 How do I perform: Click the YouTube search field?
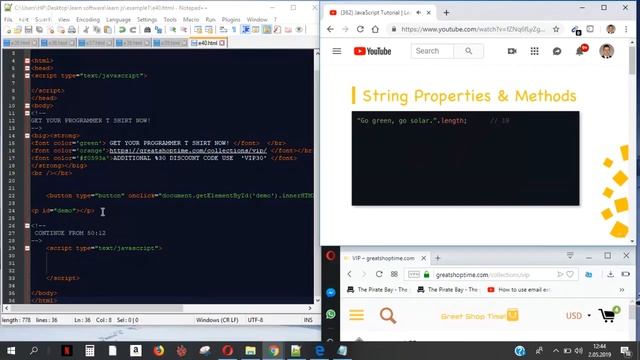click(x=432, y=51)
